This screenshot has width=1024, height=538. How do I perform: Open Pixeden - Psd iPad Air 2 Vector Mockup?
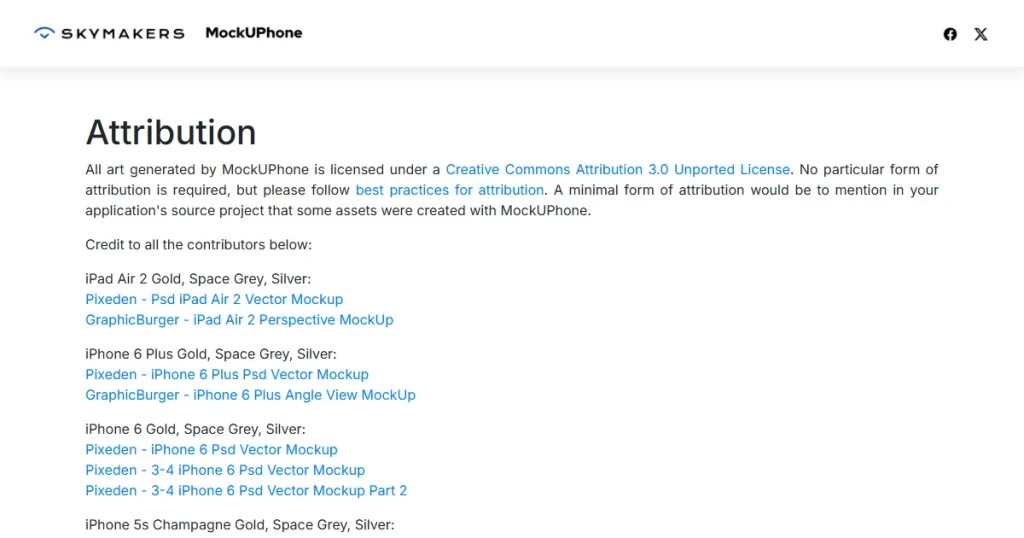pos(214,299)
